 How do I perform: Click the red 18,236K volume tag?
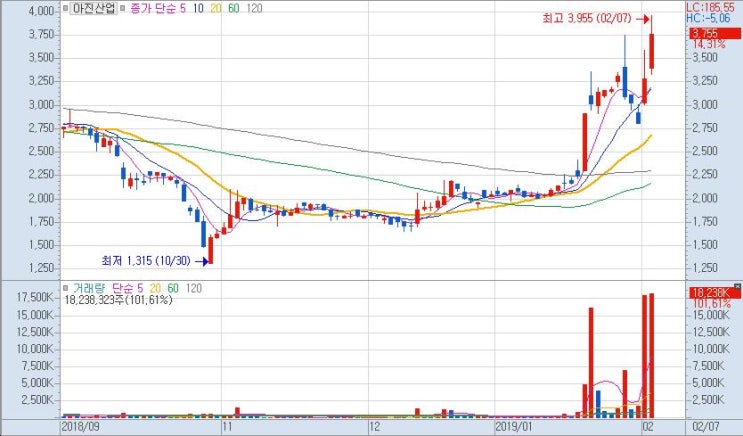(x=715, y=293)
